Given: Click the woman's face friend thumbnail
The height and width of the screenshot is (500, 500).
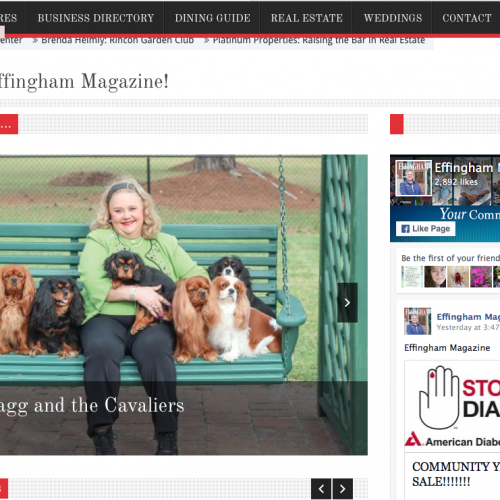Looking at the screenshot, I should point(435,276).
